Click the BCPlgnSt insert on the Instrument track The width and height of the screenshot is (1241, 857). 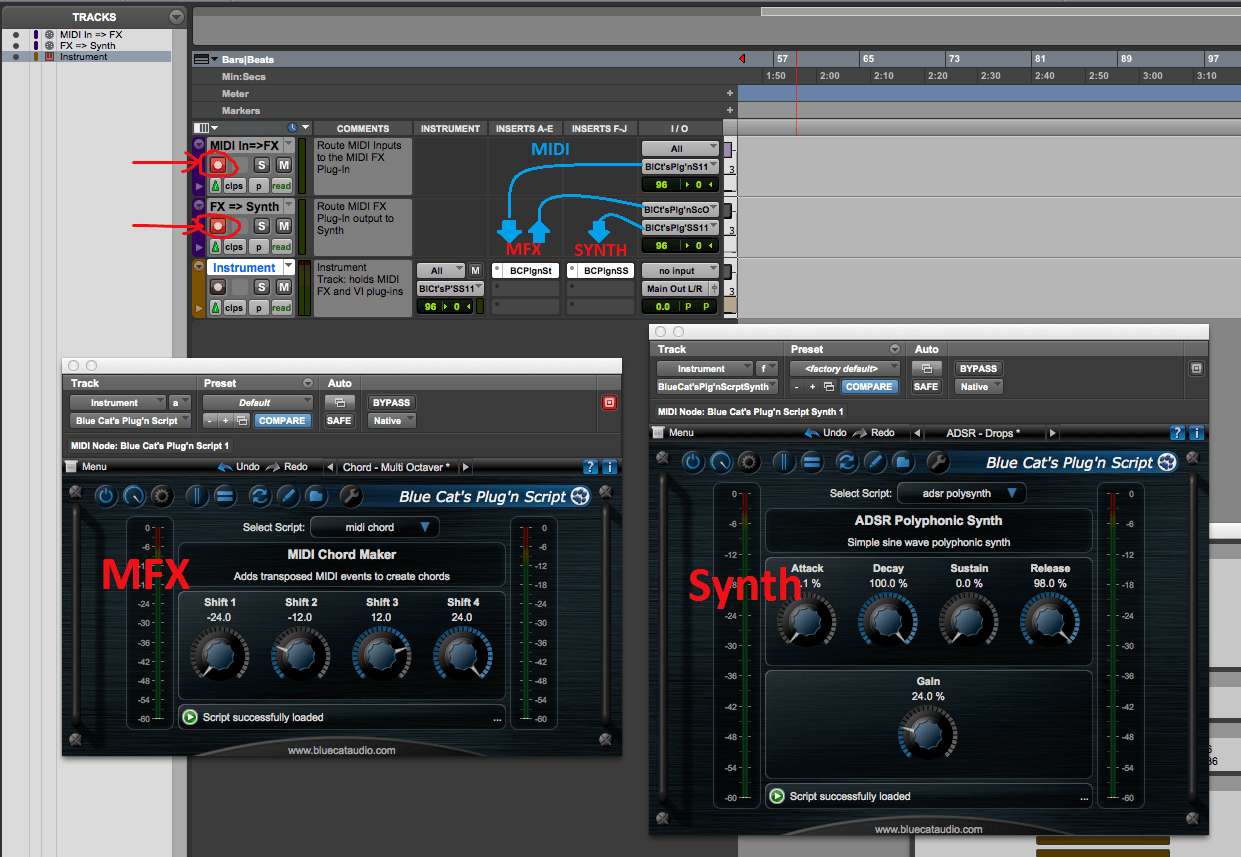coord(524,270)
